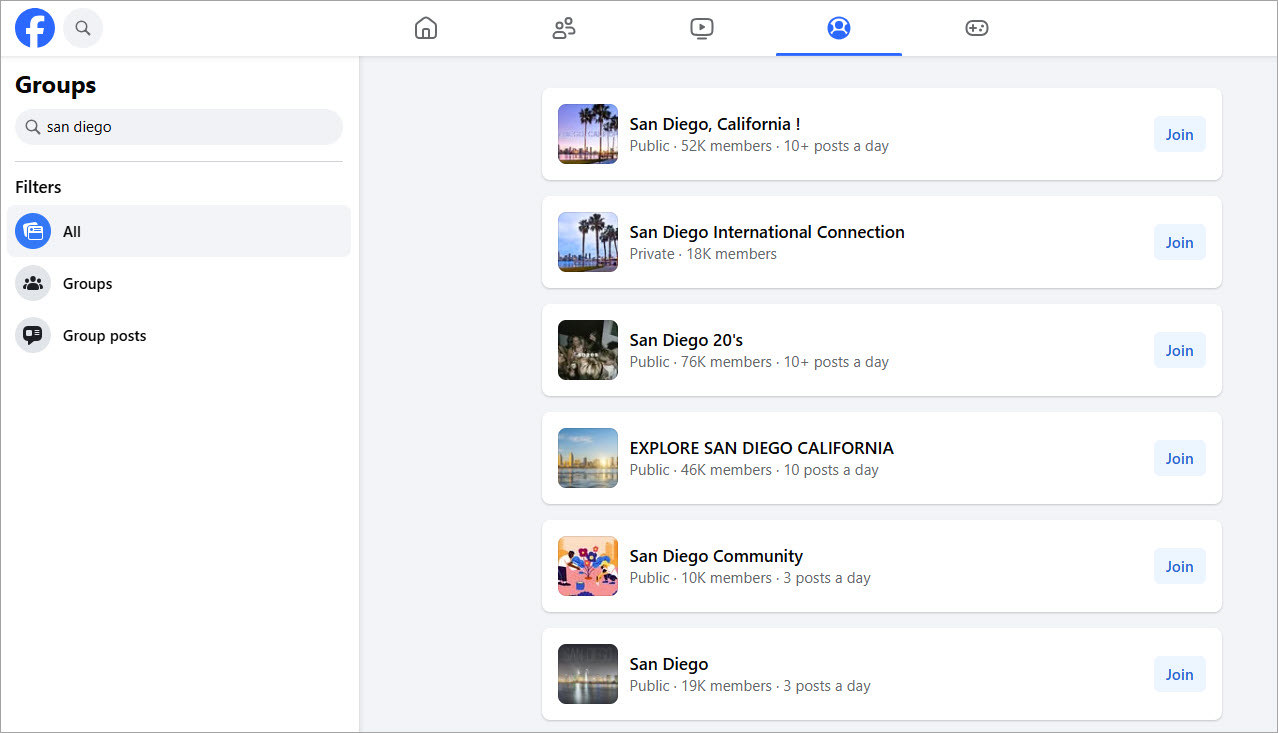Select the Groups icon in top navigation
Viewport: 1278px width, 733px height.
[x=839, y=28]
